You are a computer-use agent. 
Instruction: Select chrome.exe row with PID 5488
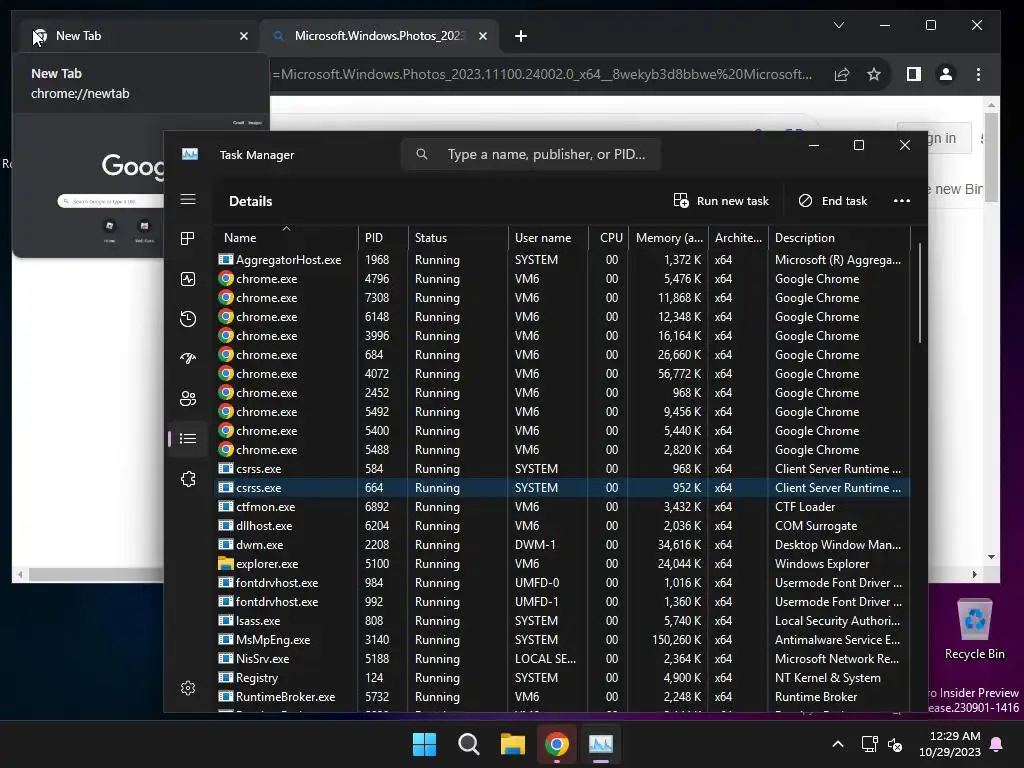tap(562, 450)
